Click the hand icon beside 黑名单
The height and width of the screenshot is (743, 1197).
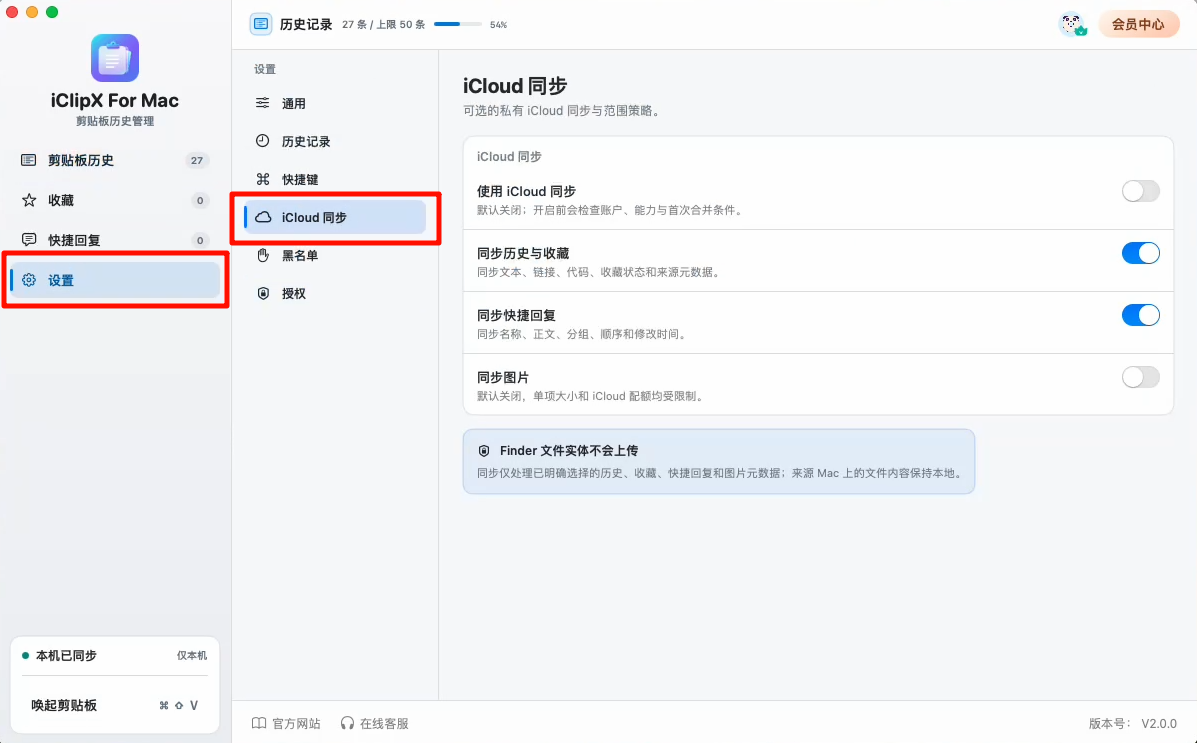click(263, 255)
